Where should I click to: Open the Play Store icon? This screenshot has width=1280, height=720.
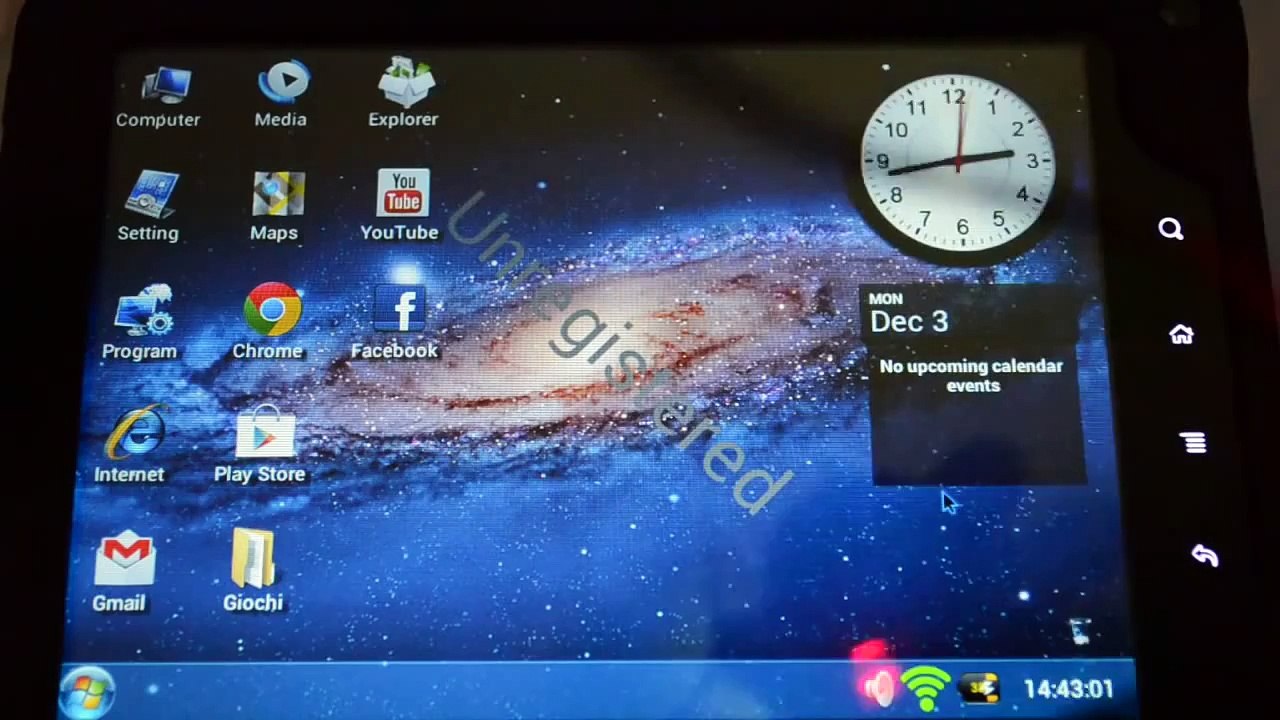point(260,445)
